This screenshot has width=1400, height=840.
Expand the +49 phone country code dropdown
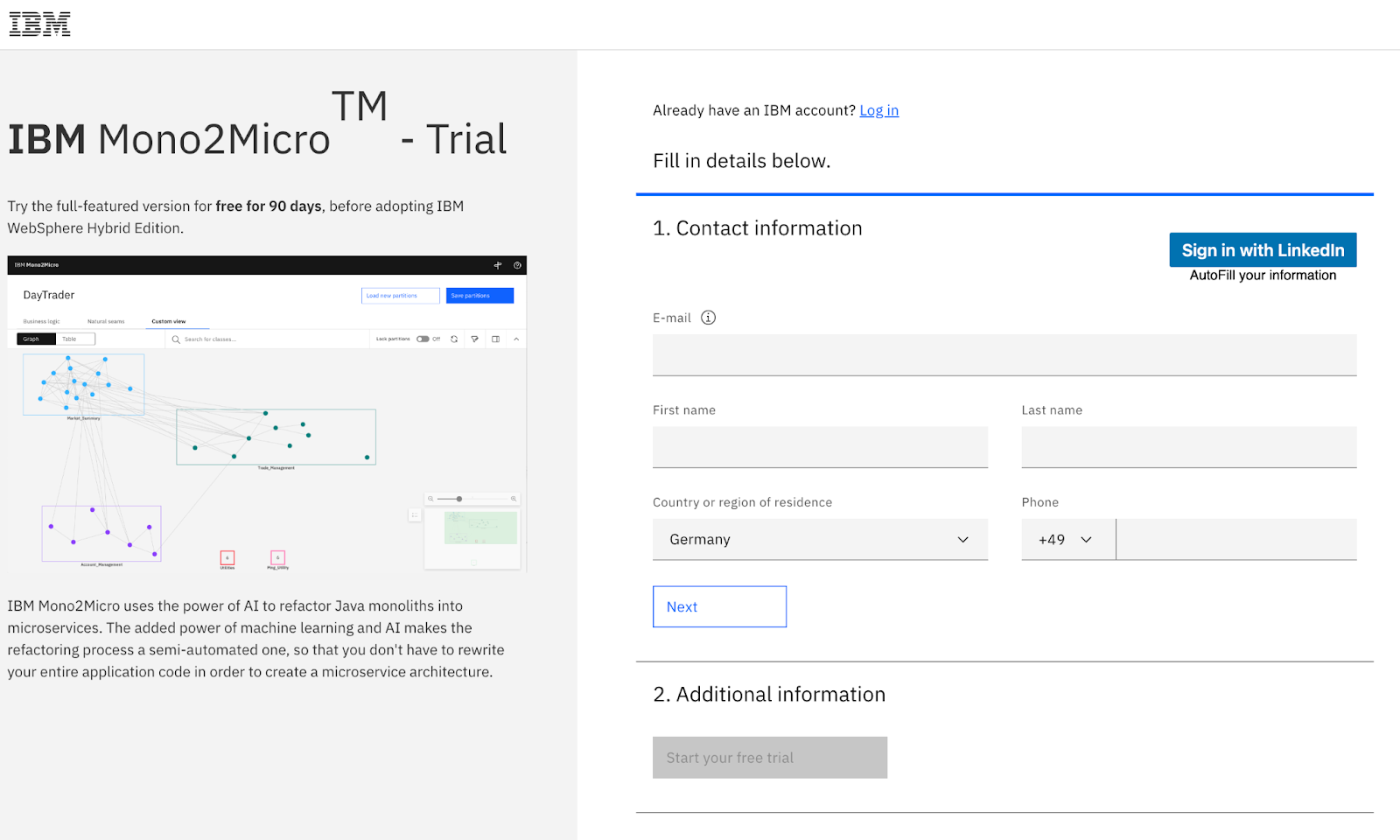click(x=1067, y=540)
